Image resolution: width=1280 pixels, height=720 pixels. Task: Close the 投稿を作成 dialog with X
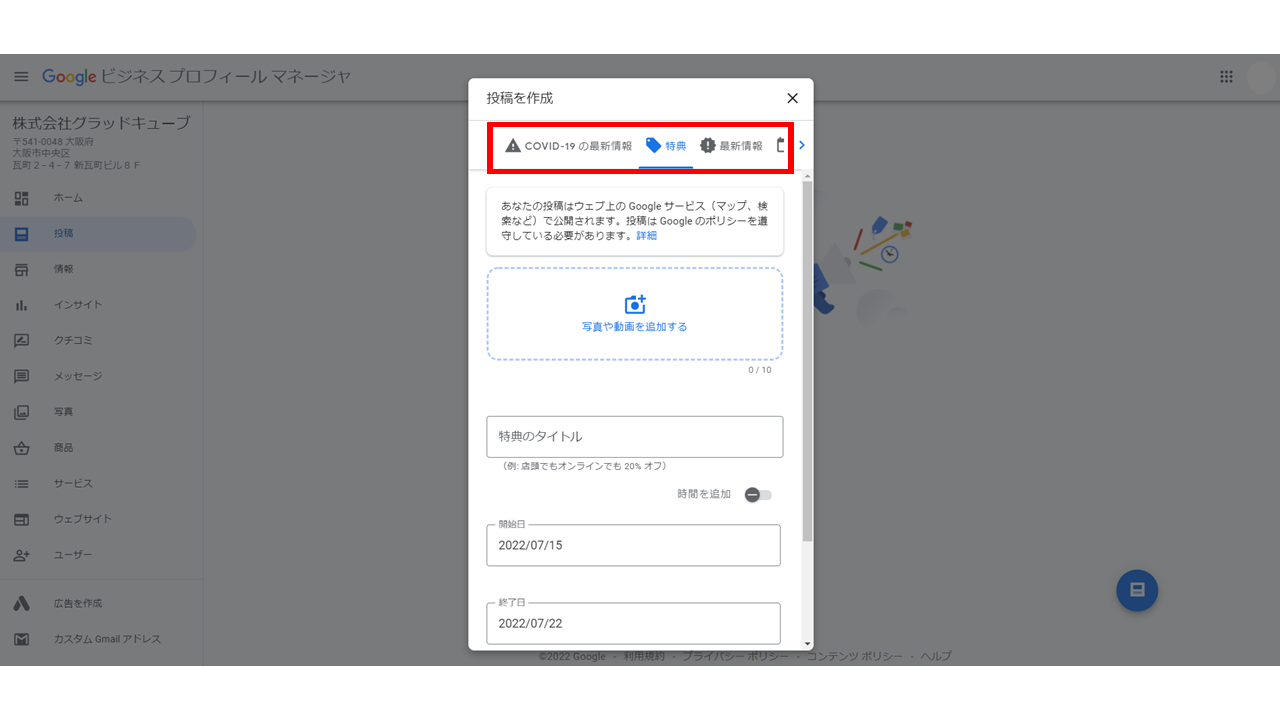(x=792, y=98)
